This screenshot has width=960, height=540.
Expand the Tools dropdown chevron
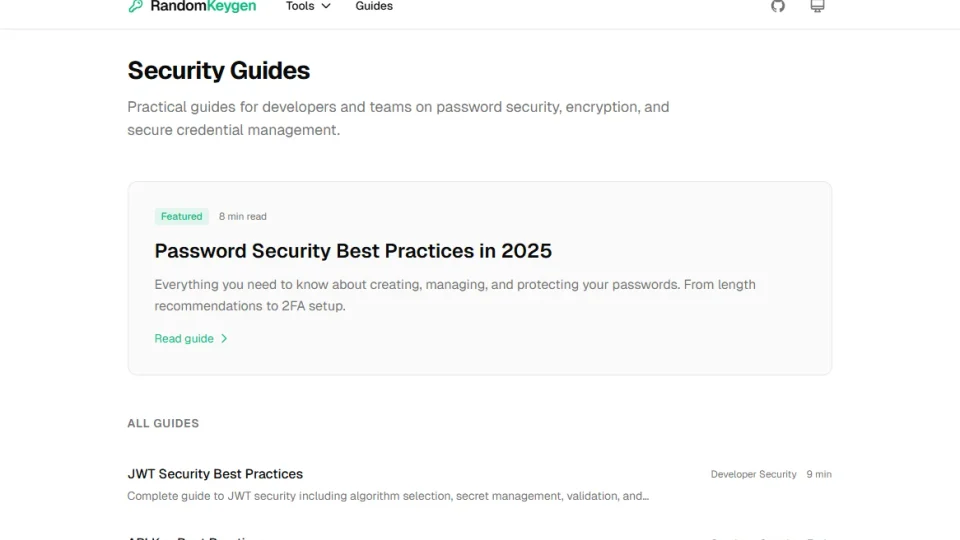tap(326, 6)
